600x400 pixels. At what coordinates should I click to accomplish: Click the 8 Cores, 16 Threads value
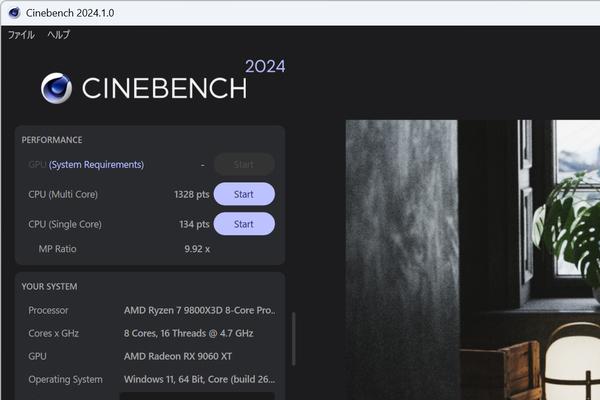(x=188, y=333)
